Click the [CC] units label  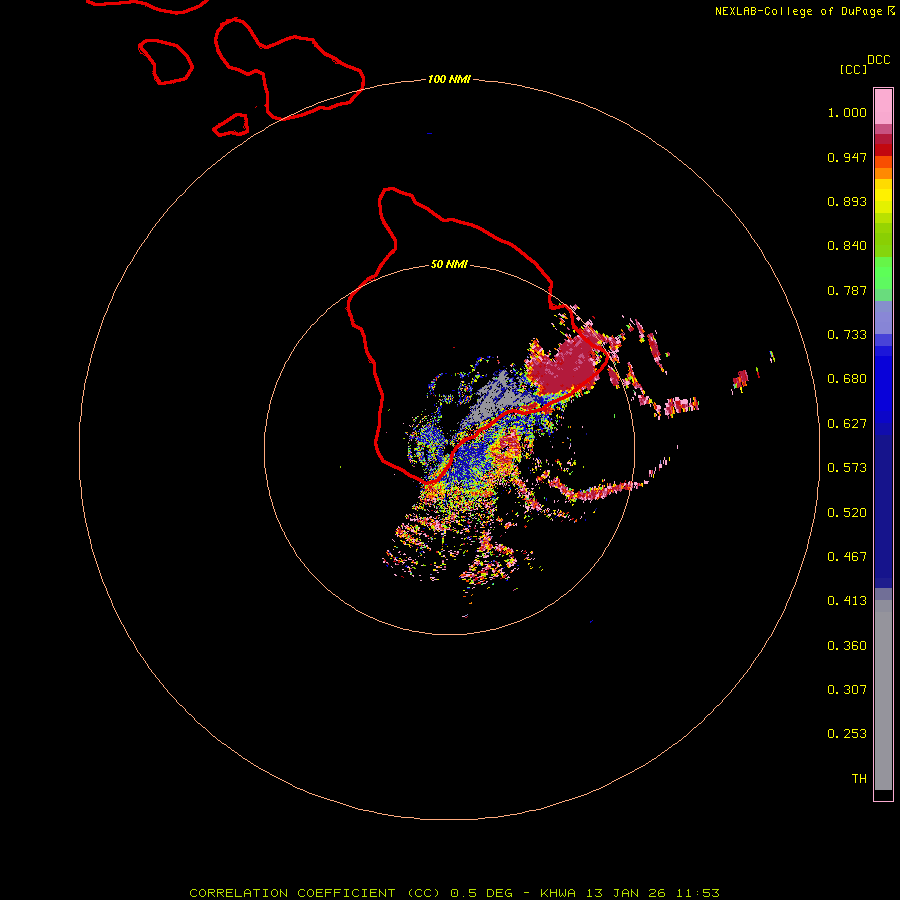[853, 69]
